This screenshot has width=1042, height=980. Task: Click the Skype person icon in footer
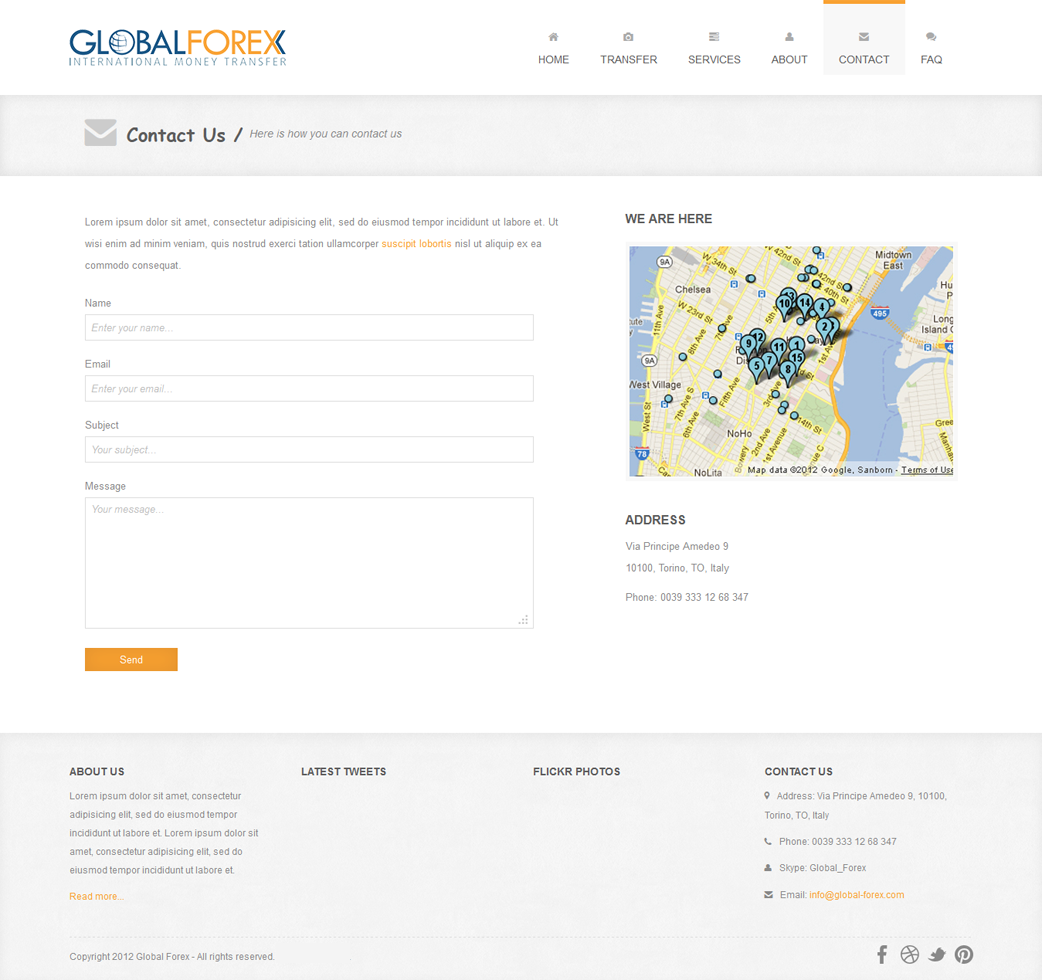(768, 868)
